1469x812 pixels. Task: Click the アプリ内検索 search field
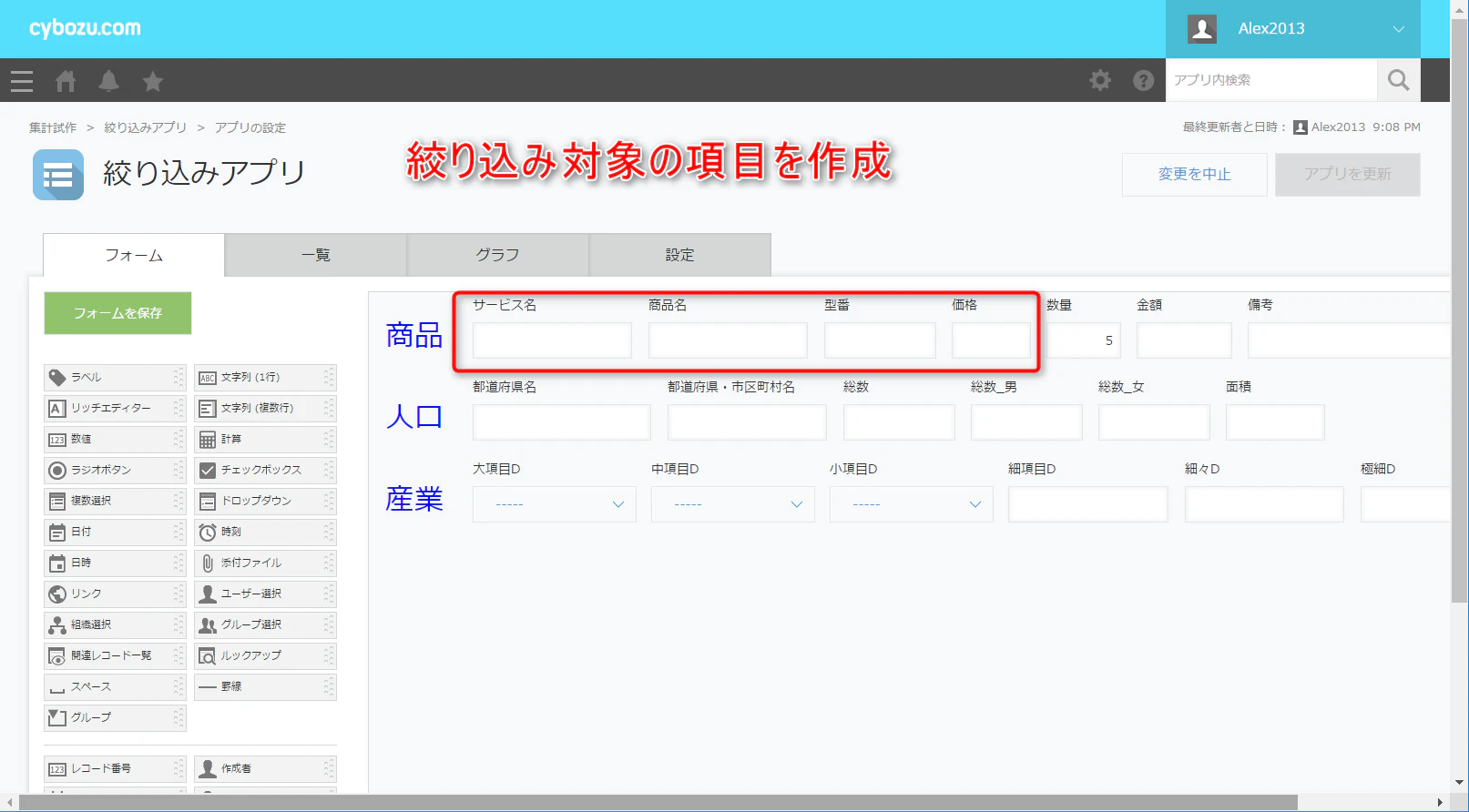1271,80
